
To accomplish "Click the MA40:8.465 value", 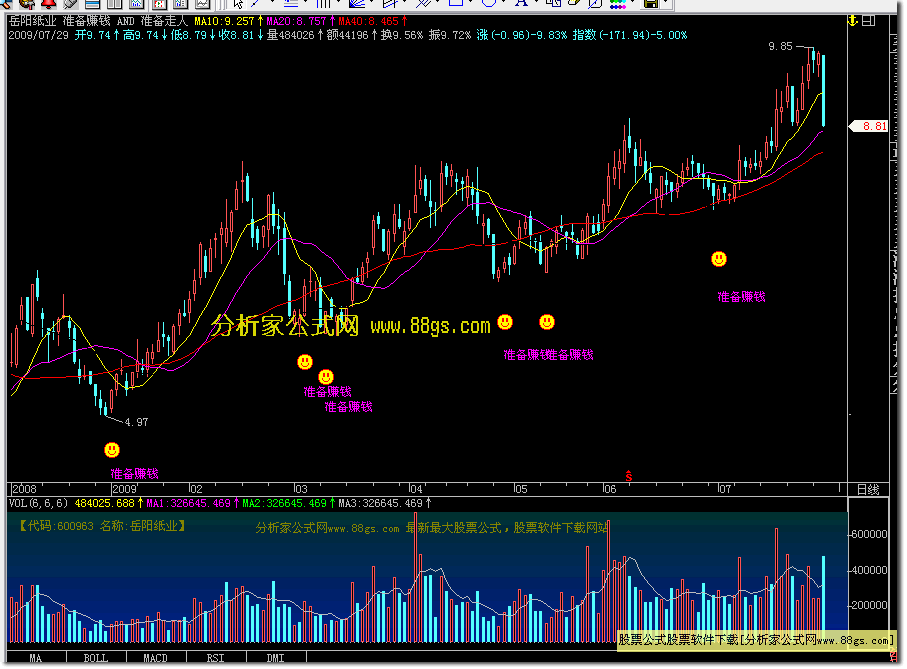I will (368, 21).
